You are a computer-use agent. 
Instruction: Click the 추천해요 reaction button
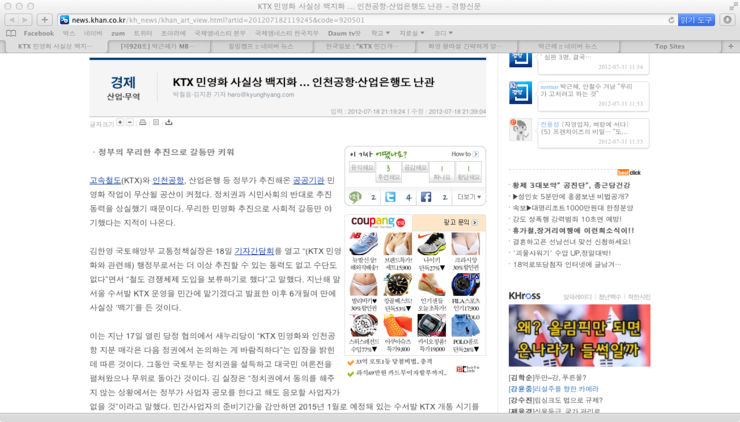coord(388,169)
